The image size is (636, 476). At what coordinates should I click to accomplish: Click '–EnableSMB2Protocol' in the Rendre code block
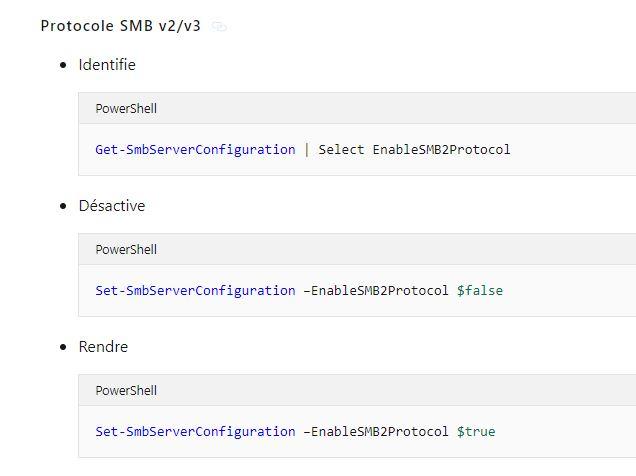click(x=375, y=432)
